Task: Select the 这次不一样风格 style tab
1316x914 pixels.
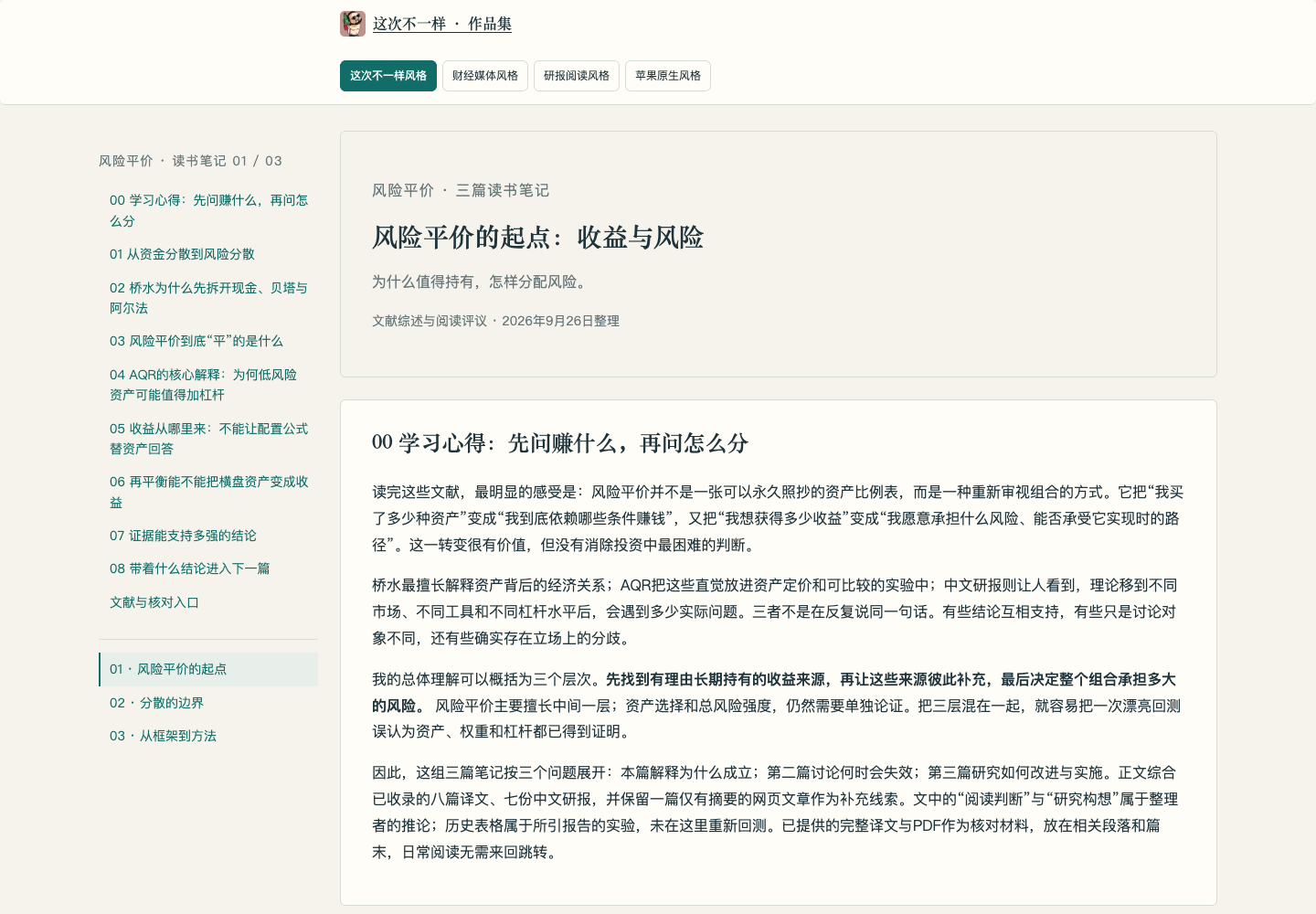Action: pyautogui.click(x=388, y=76)
